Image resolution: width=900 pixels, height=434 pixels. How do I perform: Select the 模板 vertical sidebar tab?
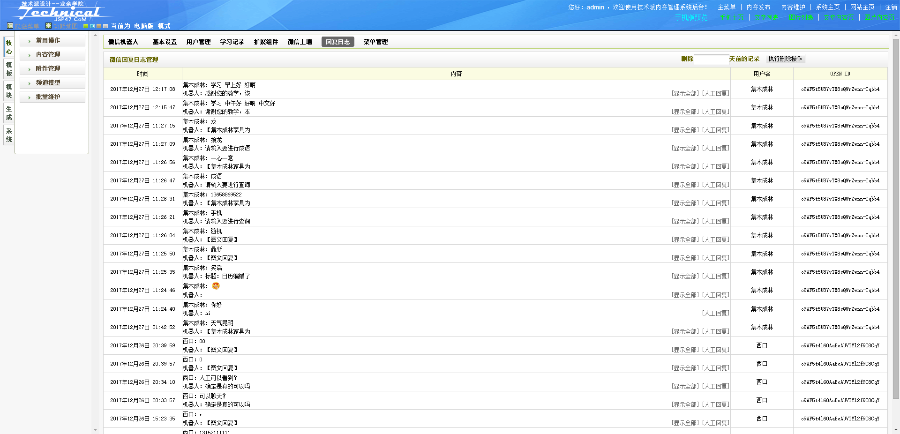point(9,68)
